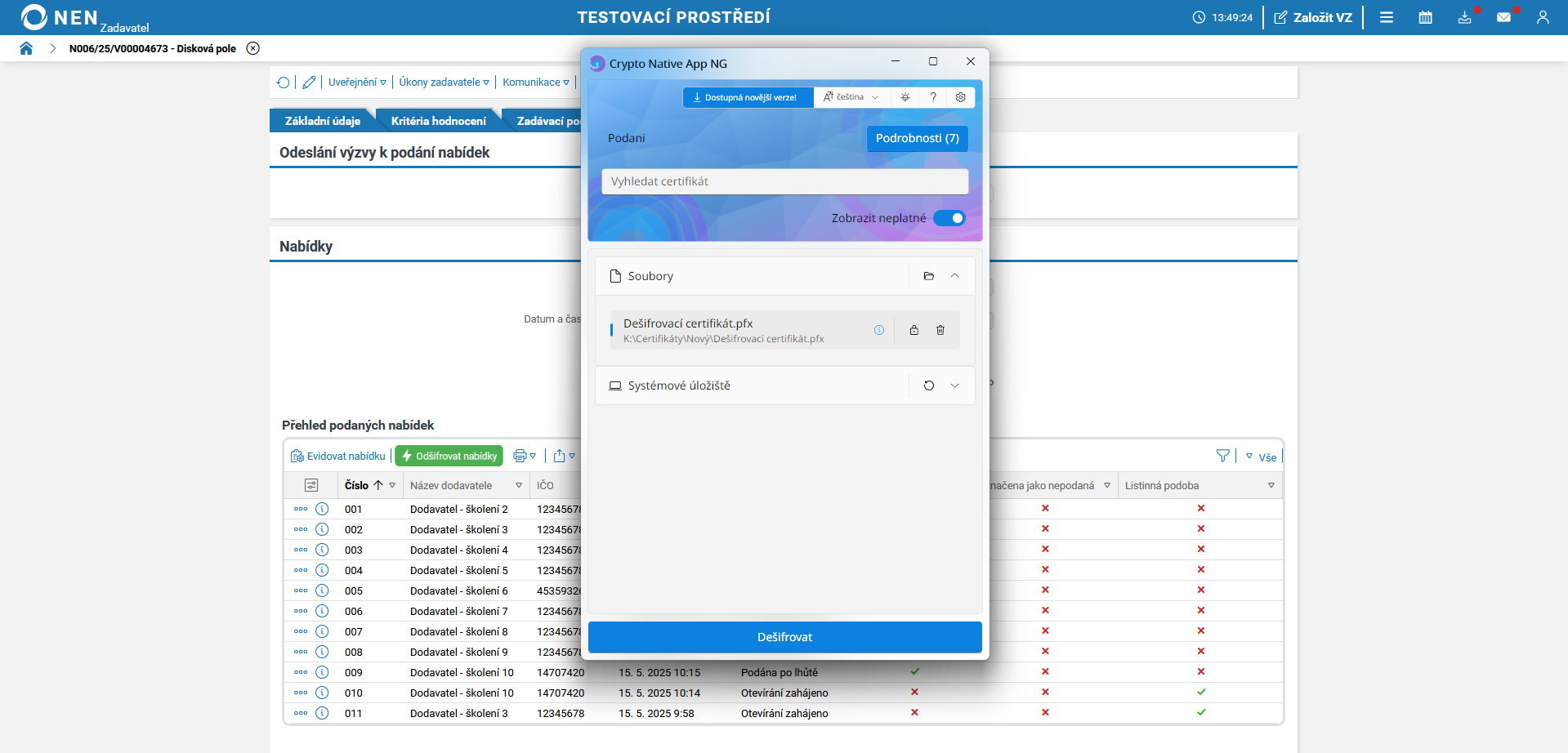Viewport: 1568px width, 753px height.
Task: Click the Založit VZ button
Action: click(x=1313, y=17)
